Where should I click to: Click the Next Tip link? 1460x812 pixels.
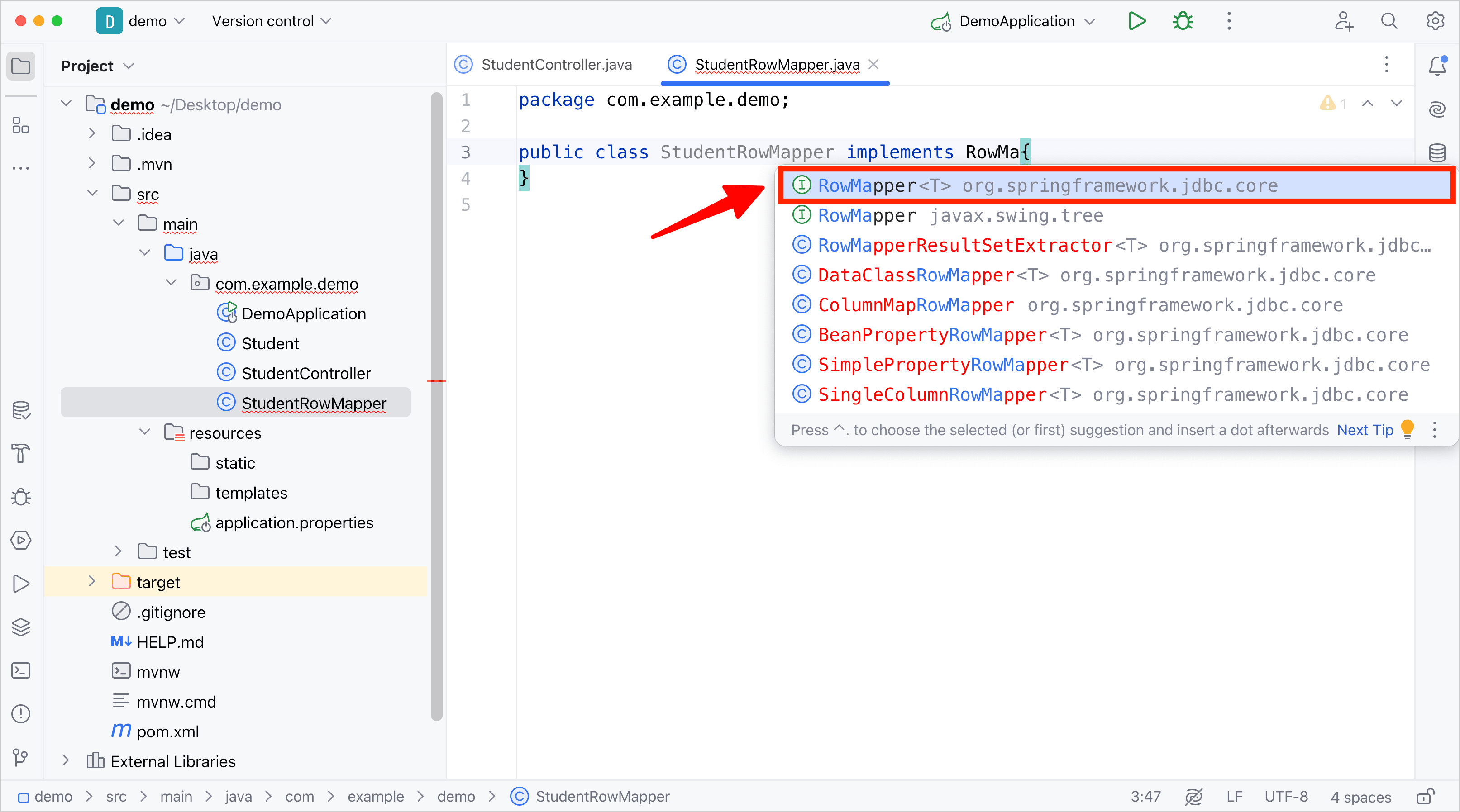(x=1365, y=430)
